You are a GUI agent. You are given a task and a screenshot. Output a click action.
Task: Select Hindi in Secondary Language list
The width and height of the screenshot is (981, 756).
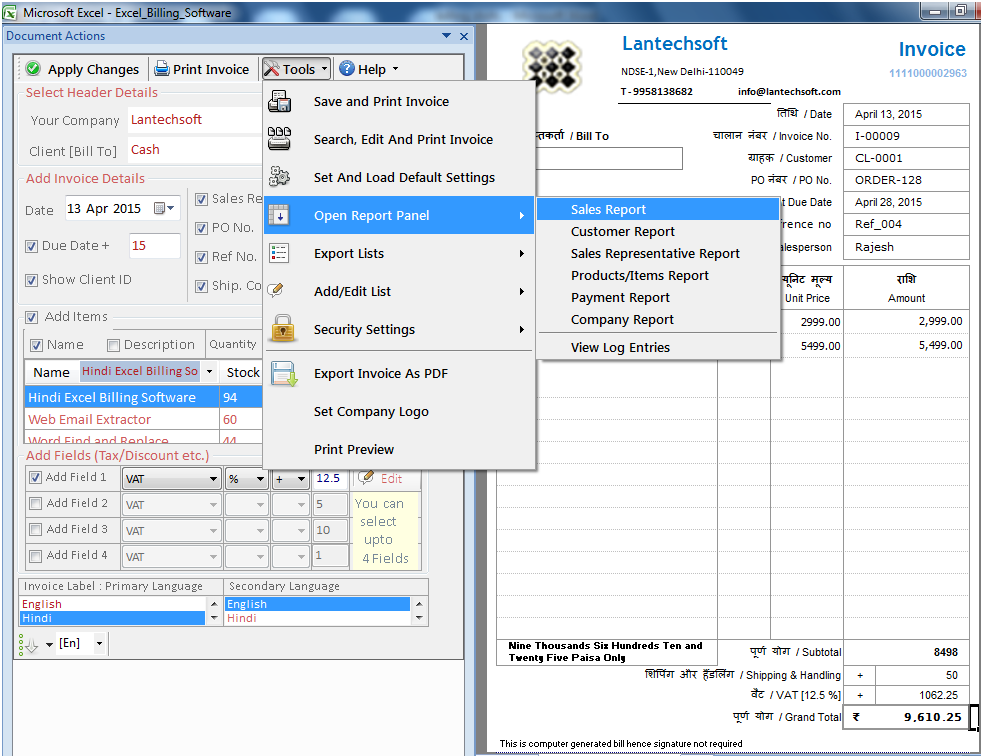(317, 618)
